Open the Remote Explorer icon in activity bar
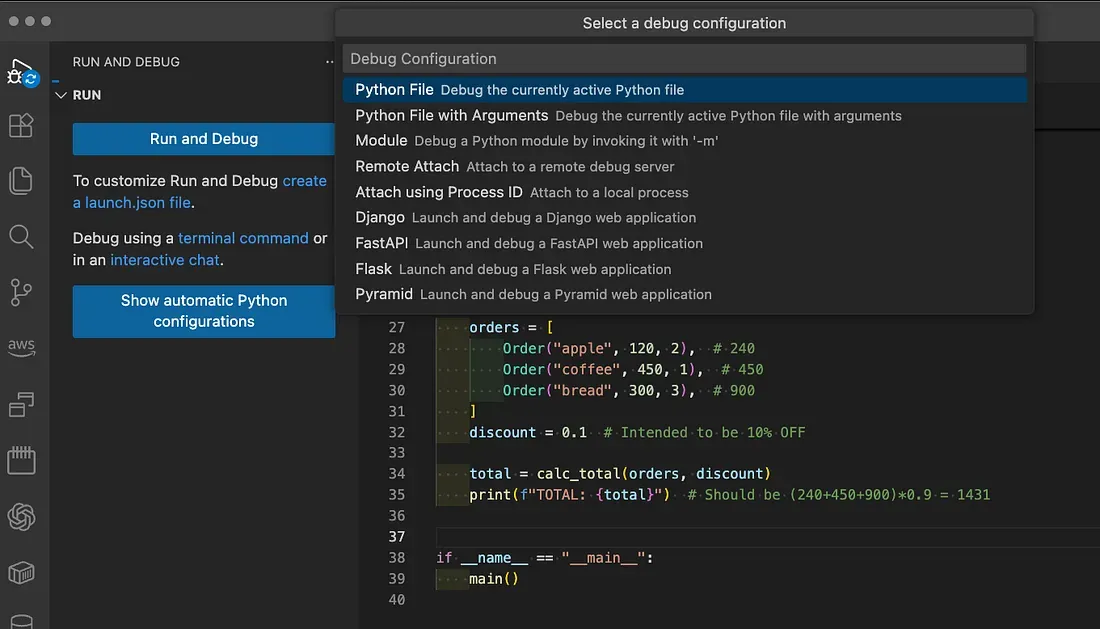Image resolution: width=1100 pixels, height=629 pixels. click(x=21, y=405)
